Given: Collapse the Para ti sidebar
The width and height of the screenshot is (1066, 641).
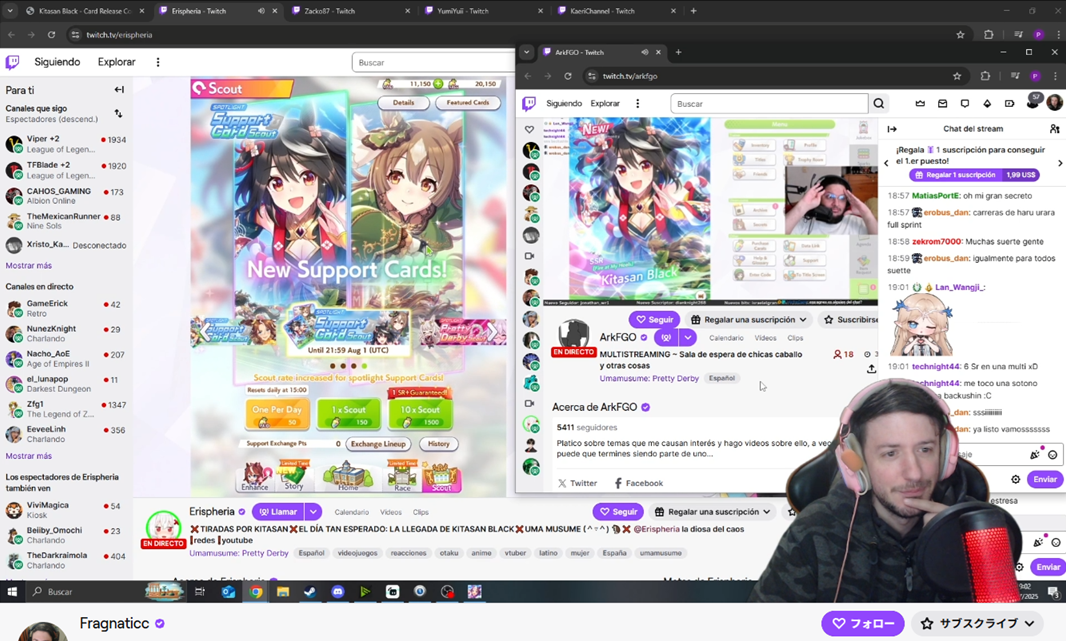Looking at the screenshot, I should 119,90.
